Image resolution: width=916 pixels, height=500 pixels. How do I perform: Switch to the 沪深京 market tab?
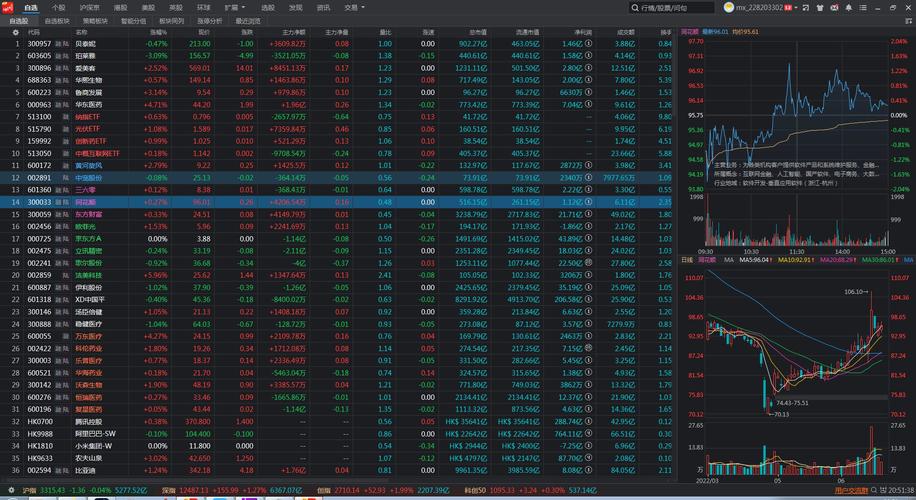(x=89, y=7)
